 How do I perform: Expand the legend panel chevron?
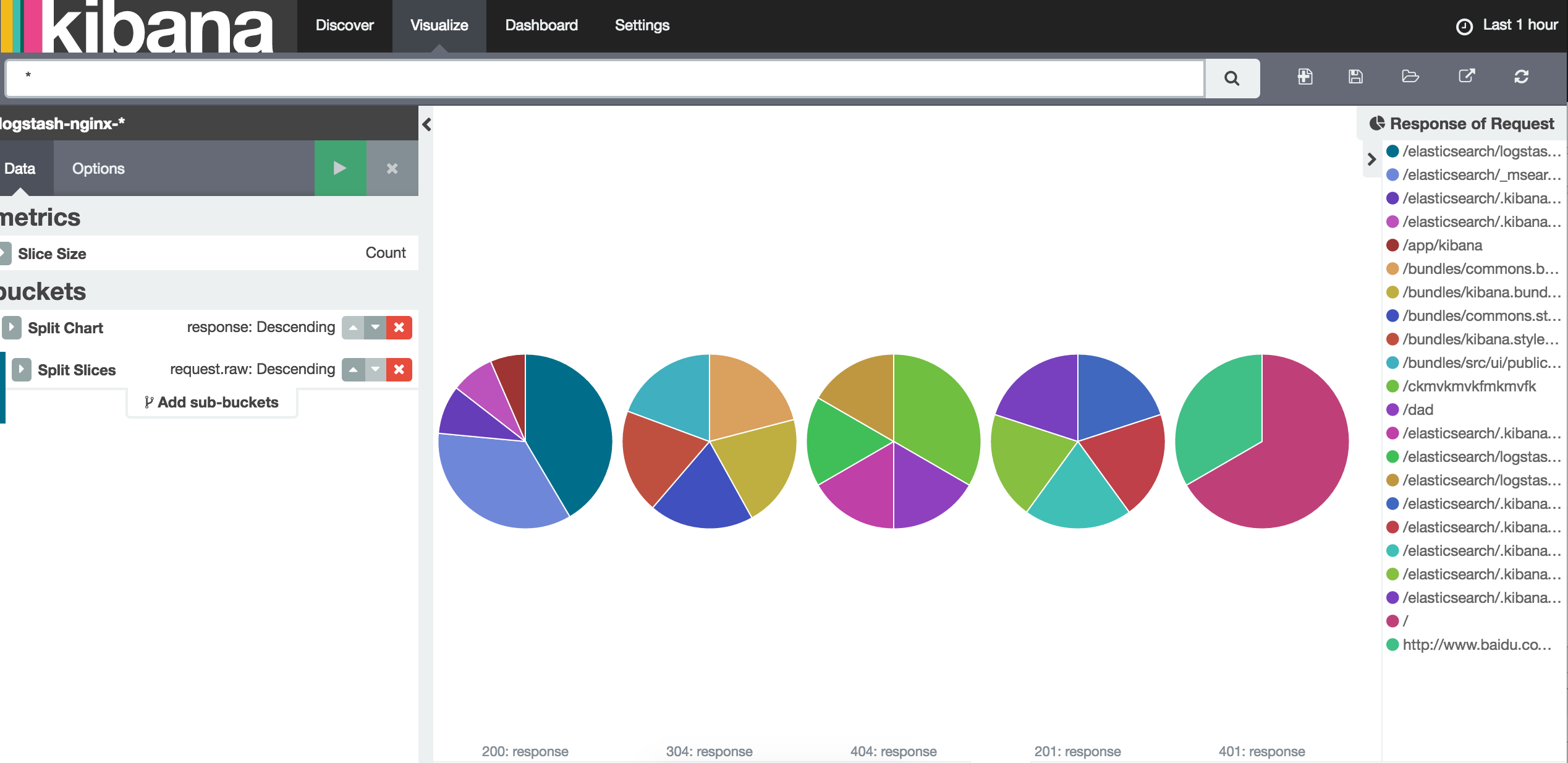[x=1372, y=160]
